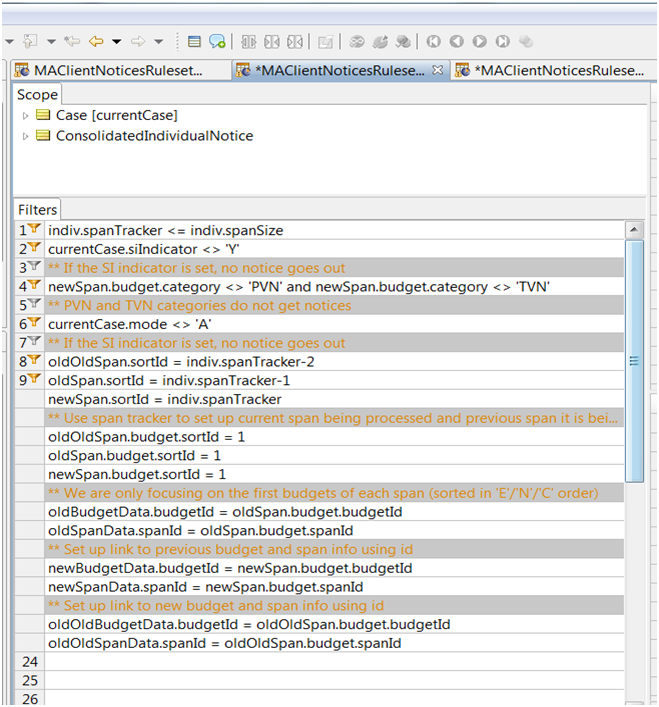Select filter 'indiv.spanTracker <= indiv.spanSize'

[334, 230]
